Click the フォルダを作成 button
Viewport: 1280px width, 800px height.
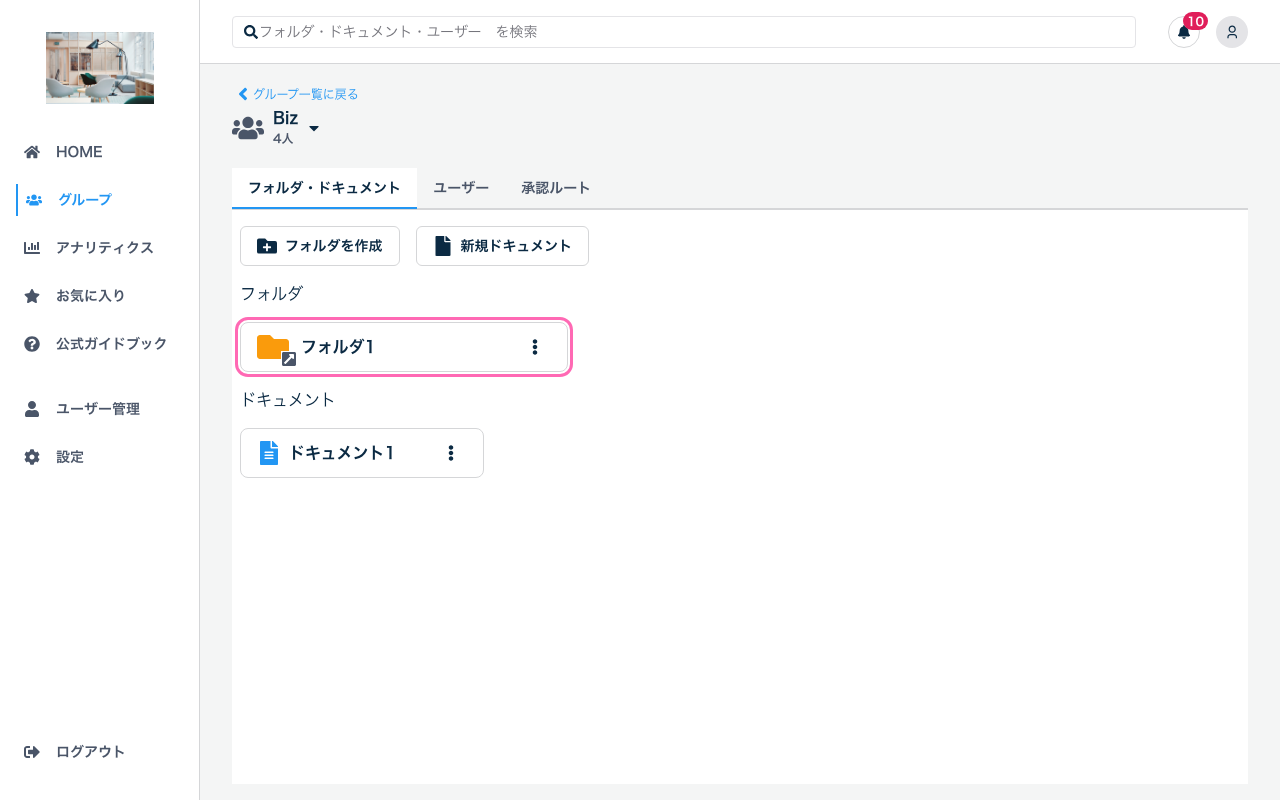[320, 245]
